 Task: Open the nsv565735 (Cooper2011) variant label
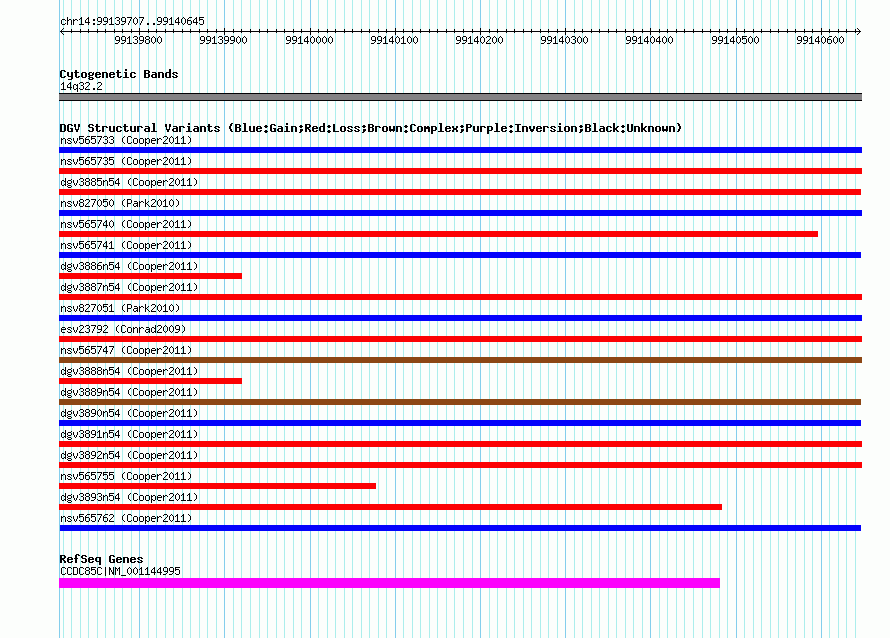tap(126, 161)
